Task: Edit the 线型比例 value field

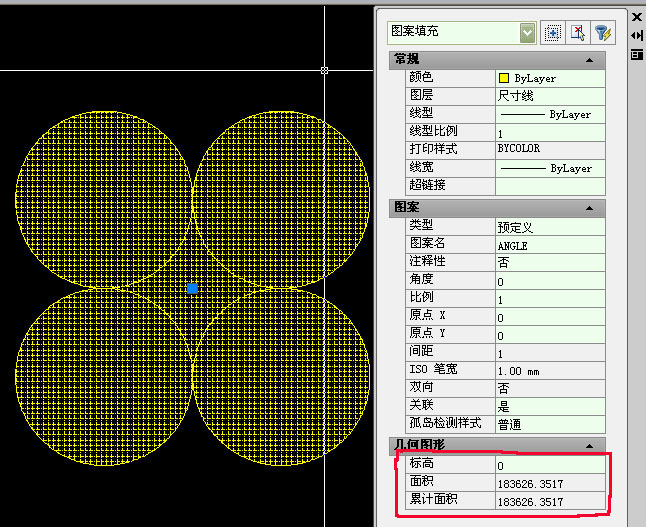Action: tap(550, 132)
